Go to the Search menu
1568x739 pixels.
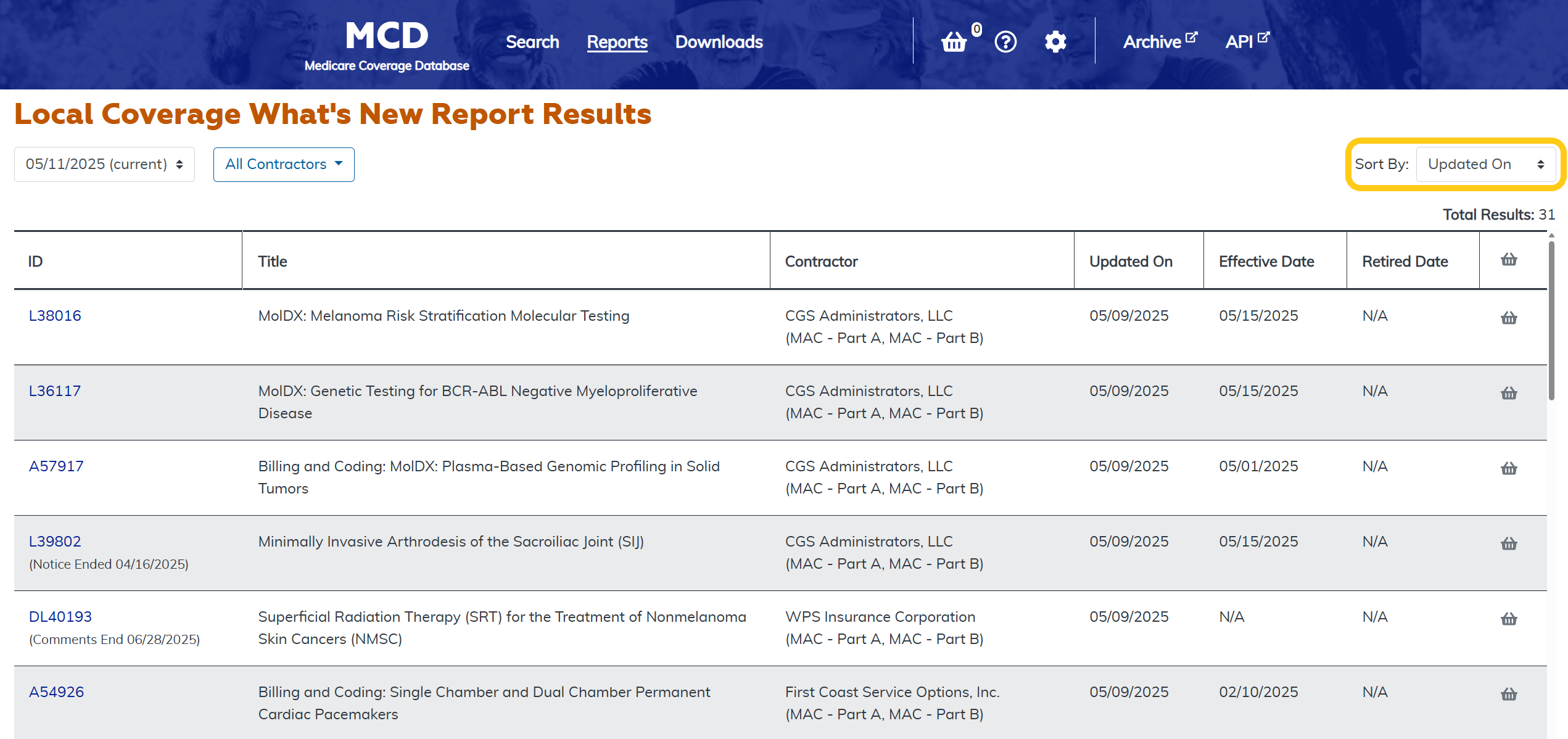[x=532, y=42]
